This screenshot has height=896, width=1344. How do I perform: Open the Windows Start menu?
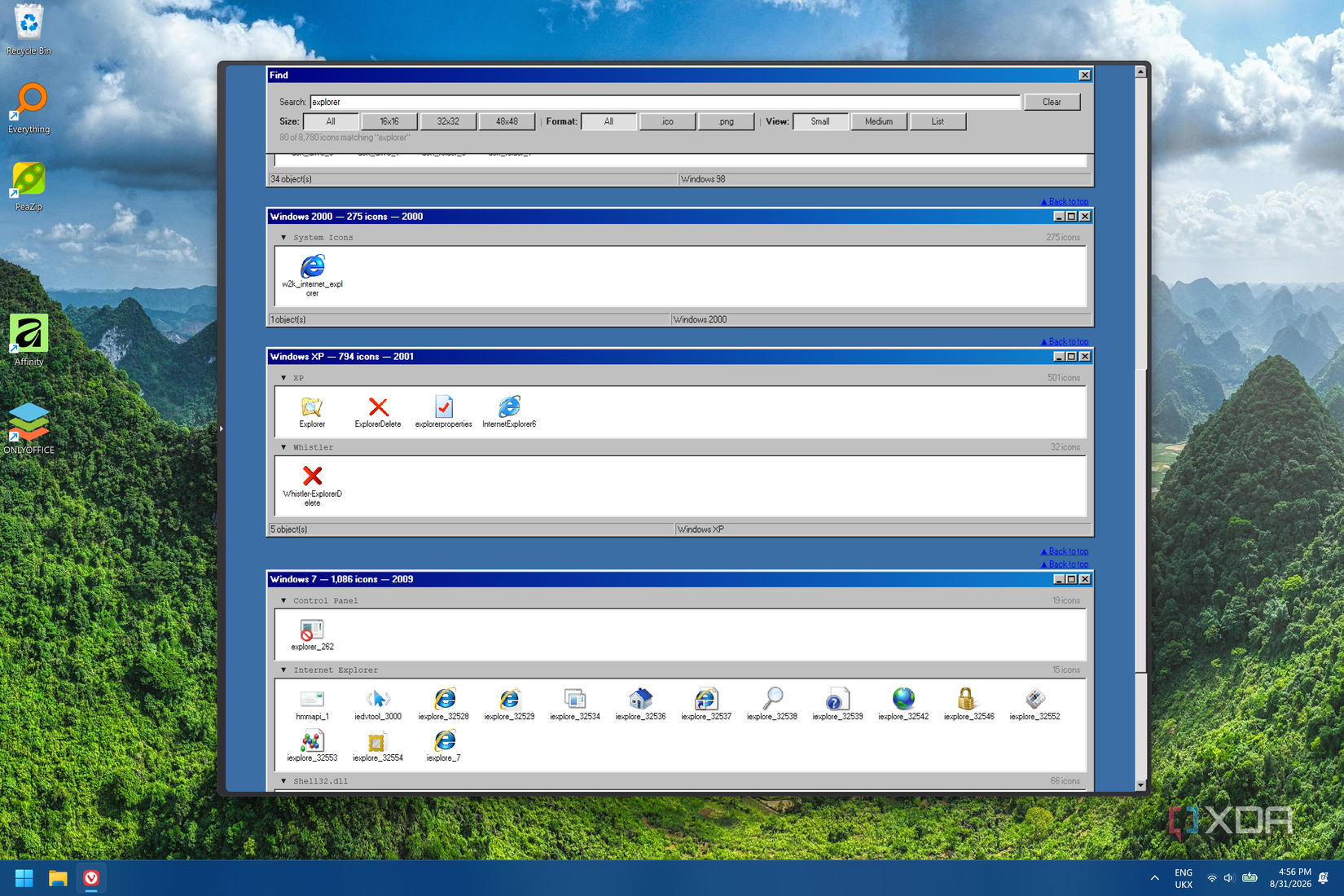coord(24,878)
